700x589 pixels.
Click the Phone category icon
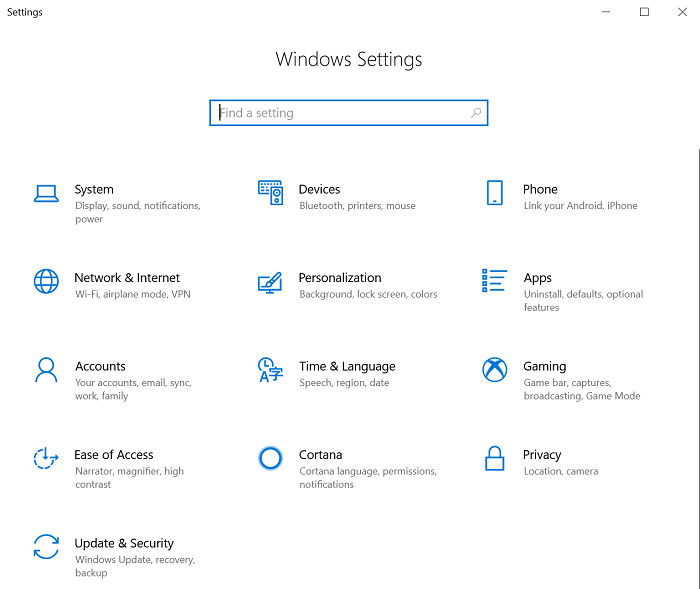495,192
